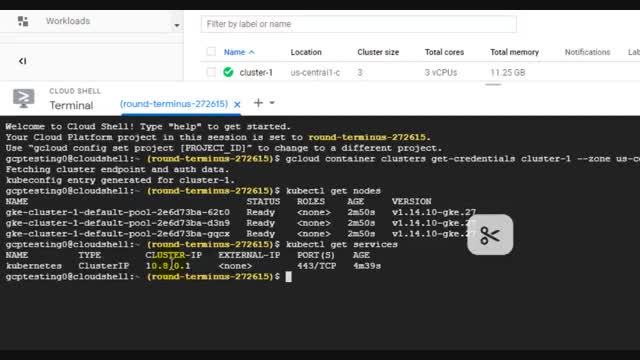Click the Total memory column header

click(514, 52)
